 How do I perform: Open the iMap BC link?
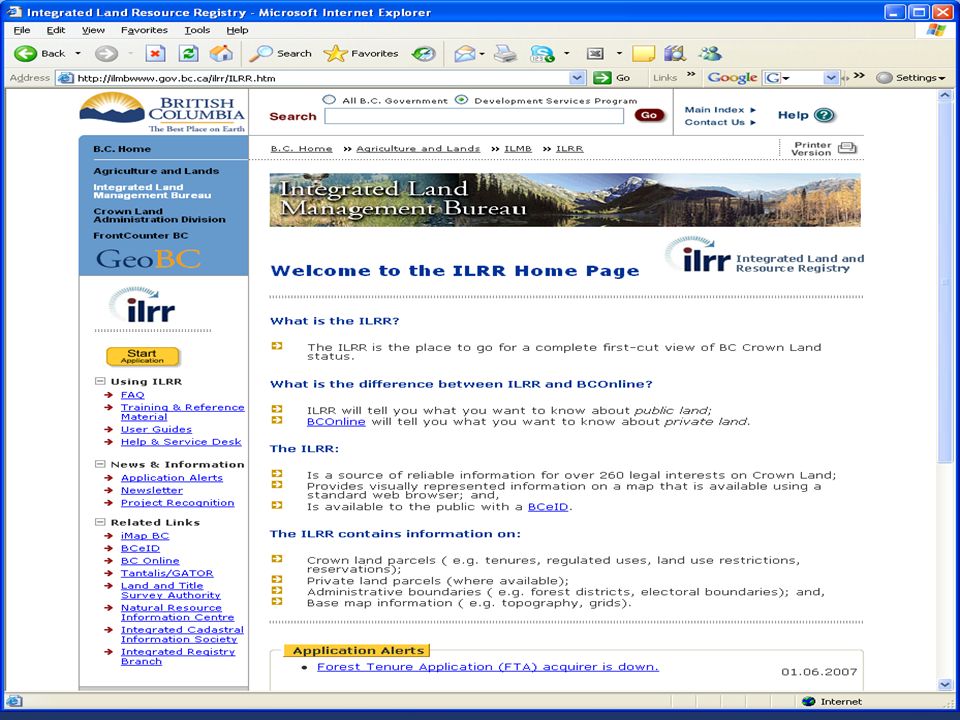(x=145, y=536)
